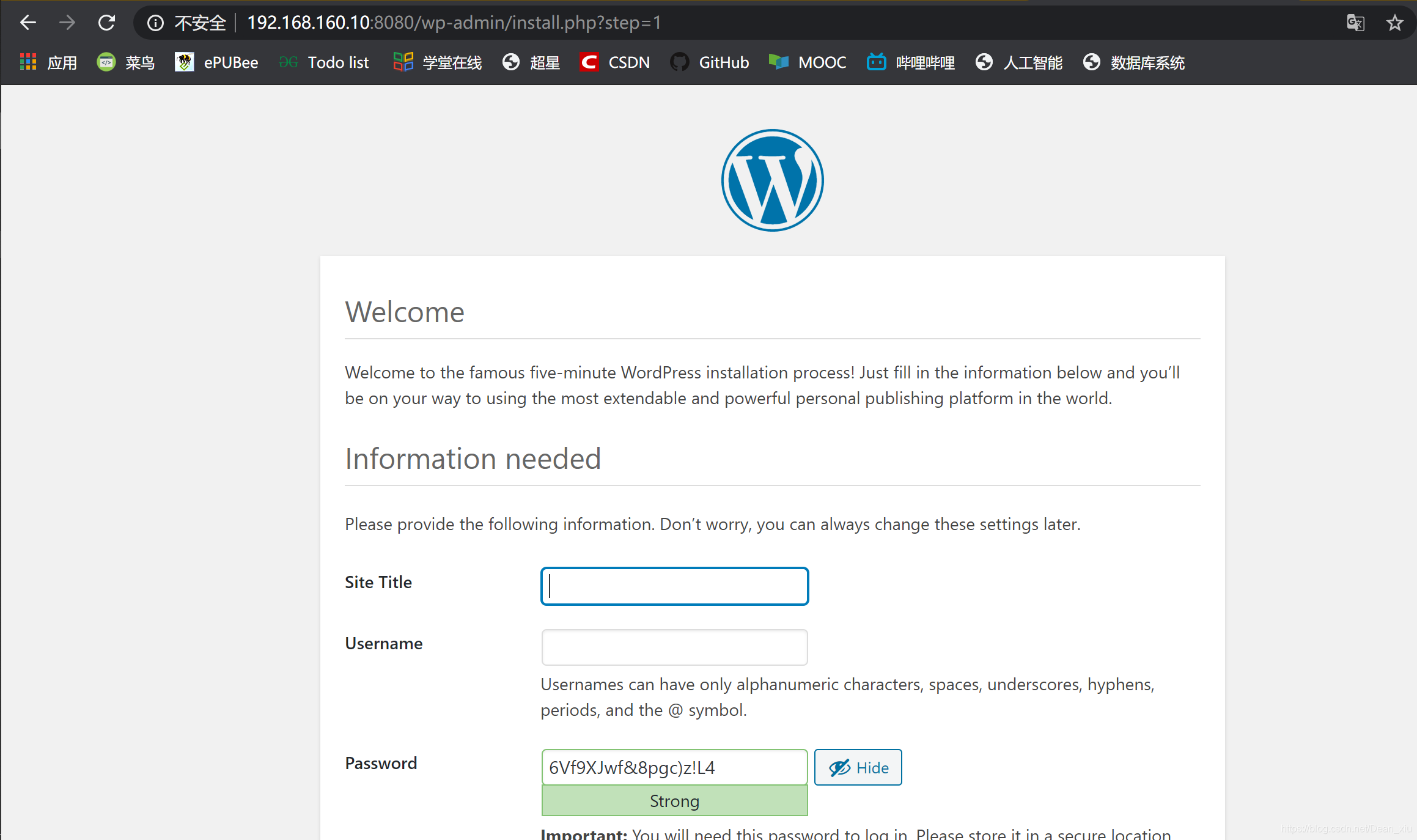Open the 菜鸟 bookmark
1417x840 pixels.
coord(126,62)
